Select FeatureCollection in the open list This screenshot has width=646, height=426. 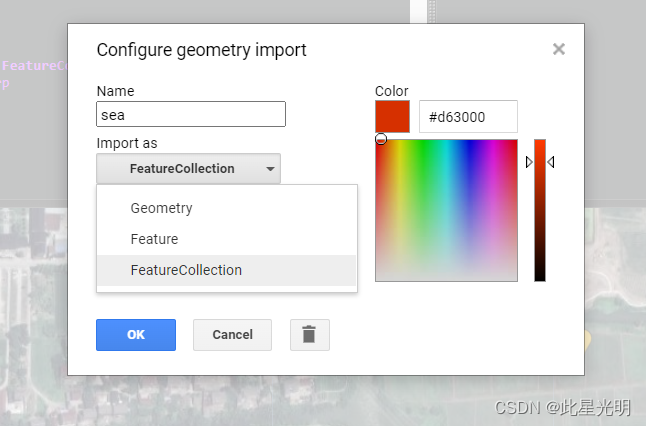tap(186, 270)
